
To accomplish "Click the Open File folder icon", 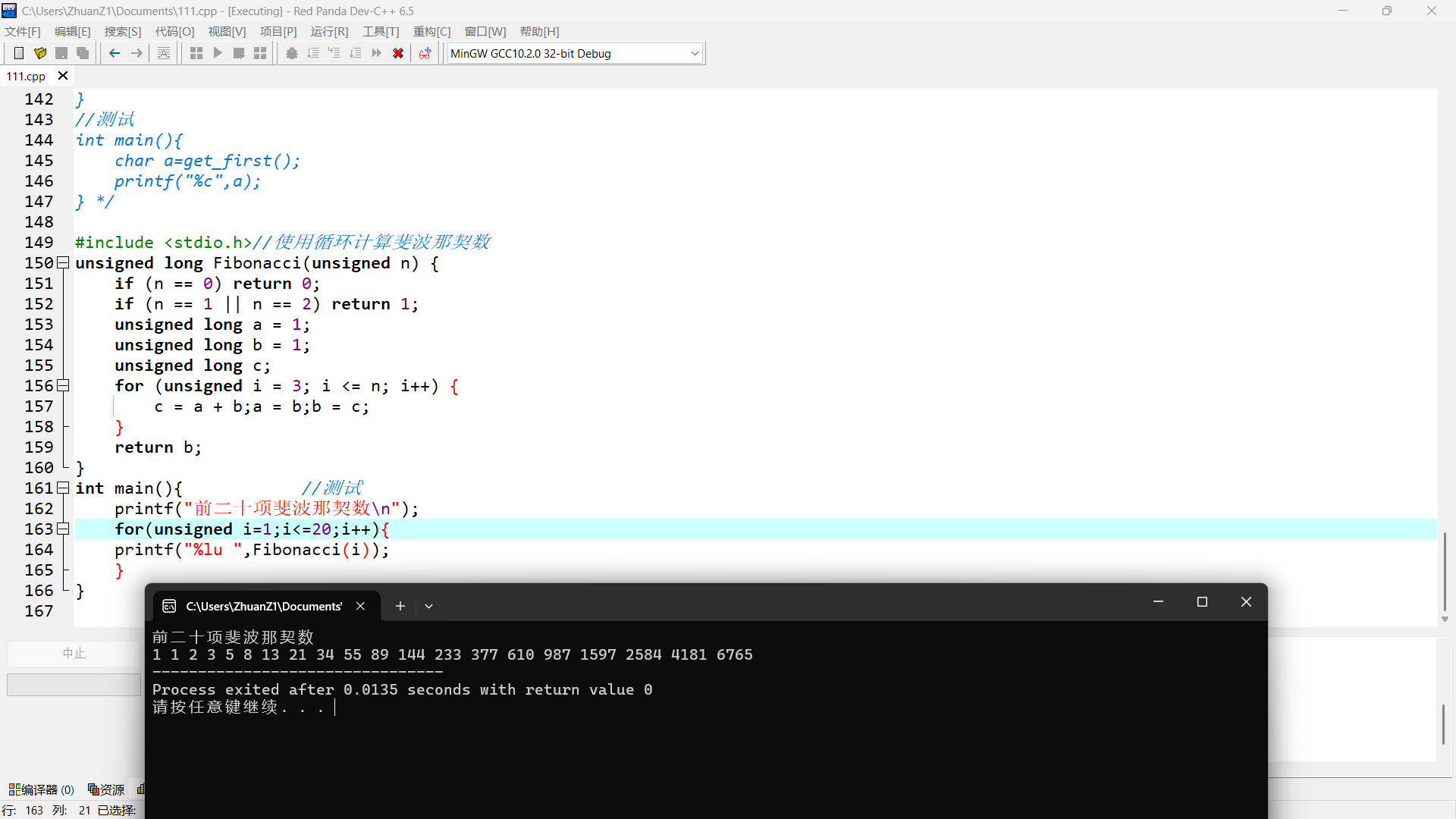I will point(40,53).
